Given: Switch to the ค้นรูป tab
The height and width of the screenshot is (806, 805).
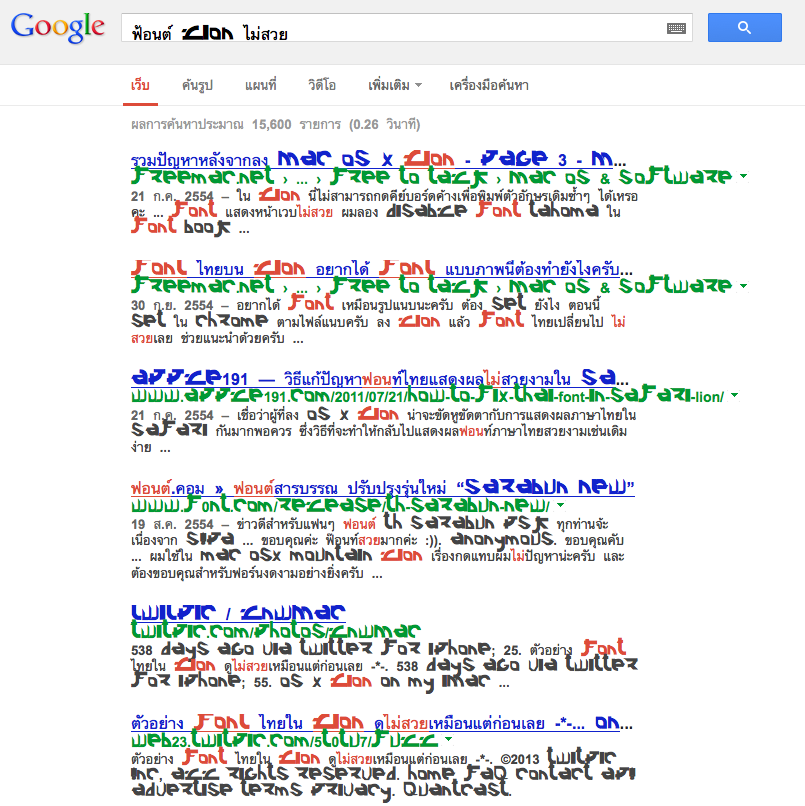Looking at the screenshot, I should (x=197, y=85).
